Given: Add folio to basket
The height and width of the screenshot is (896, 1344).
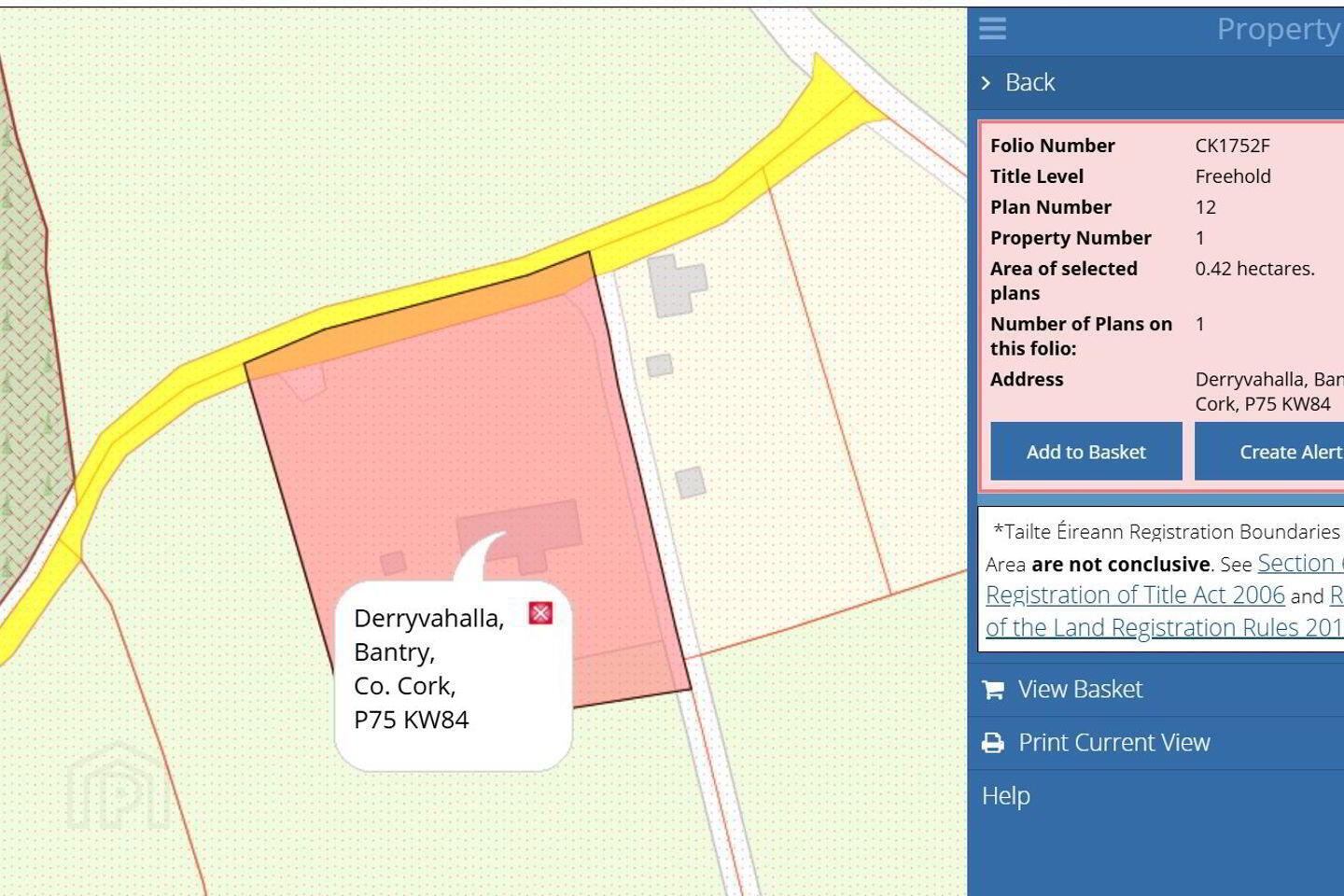Looking at the screenshot, I should [1086, 452].
